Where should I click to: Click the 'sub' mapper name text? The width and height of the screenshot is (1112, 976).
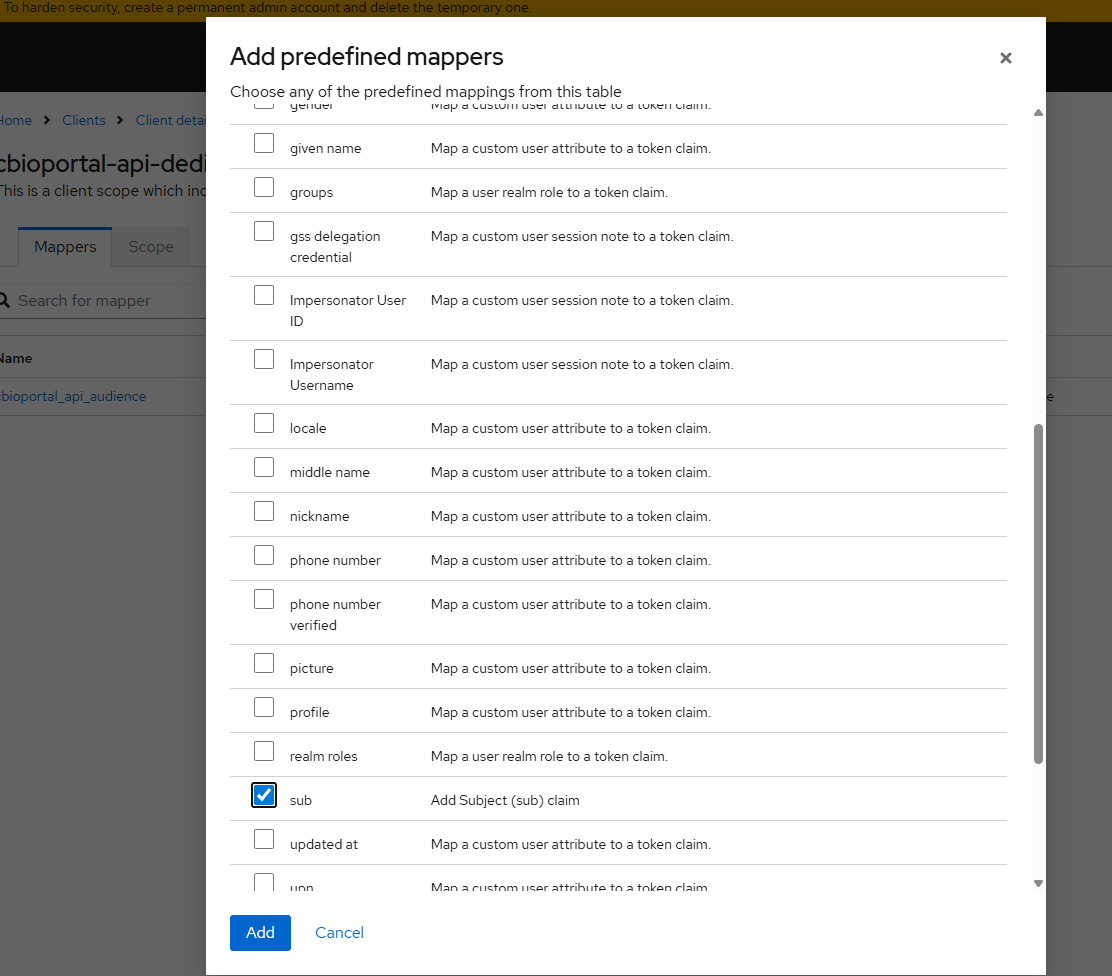pyautogui.click(x=301, y=800)
